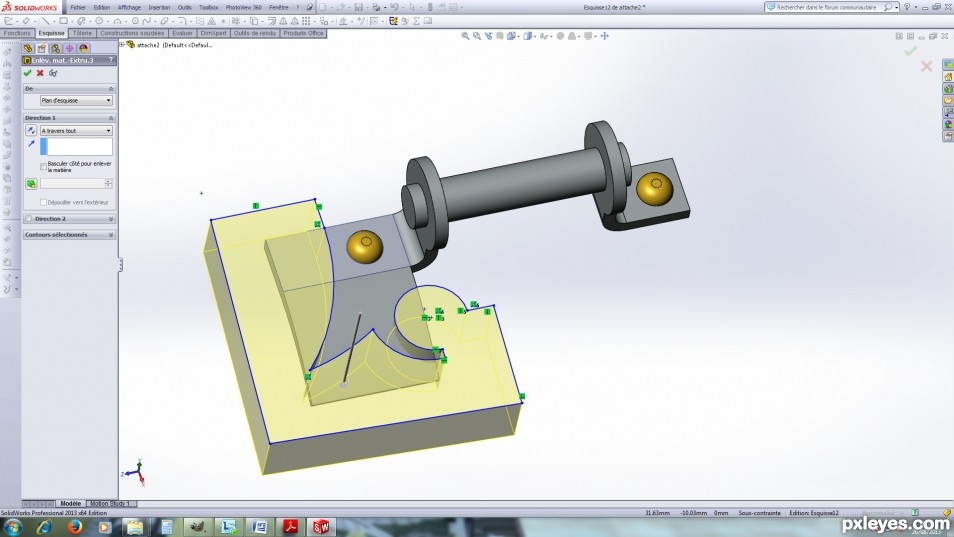Click the community forum search field

point(826,7)
